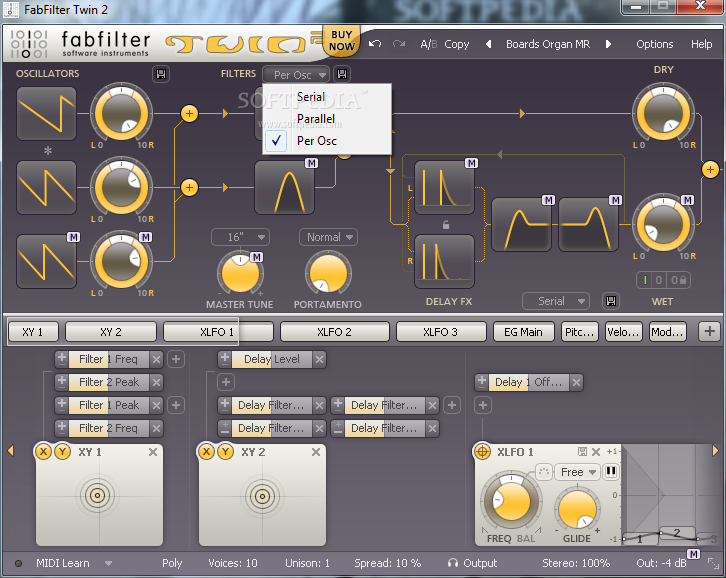
Task: Close the XY 1 modulation panel
Action: [153, 452]
